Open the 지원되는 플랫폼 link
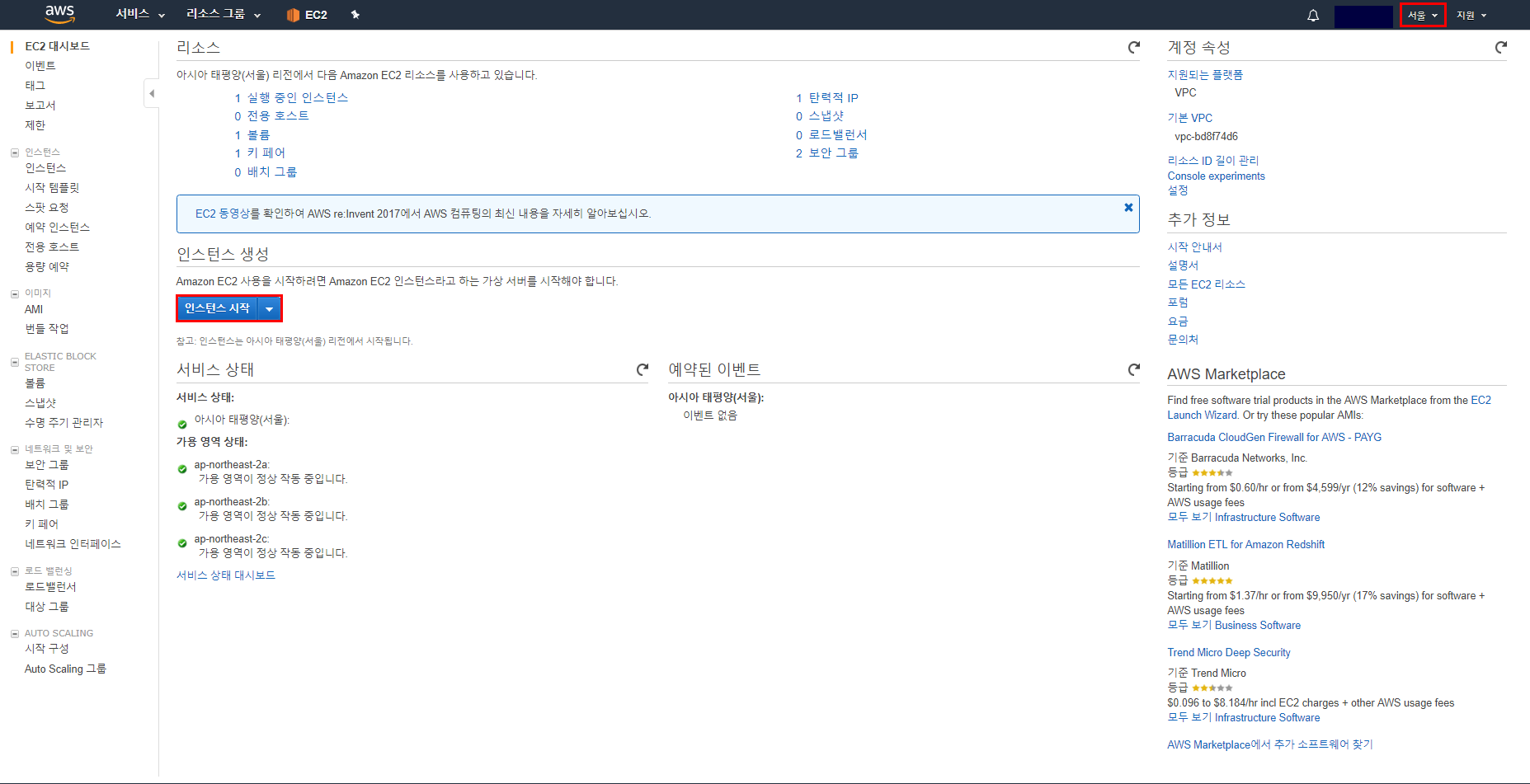The width and height of the screenshot is (1530, 784). 1205,75
